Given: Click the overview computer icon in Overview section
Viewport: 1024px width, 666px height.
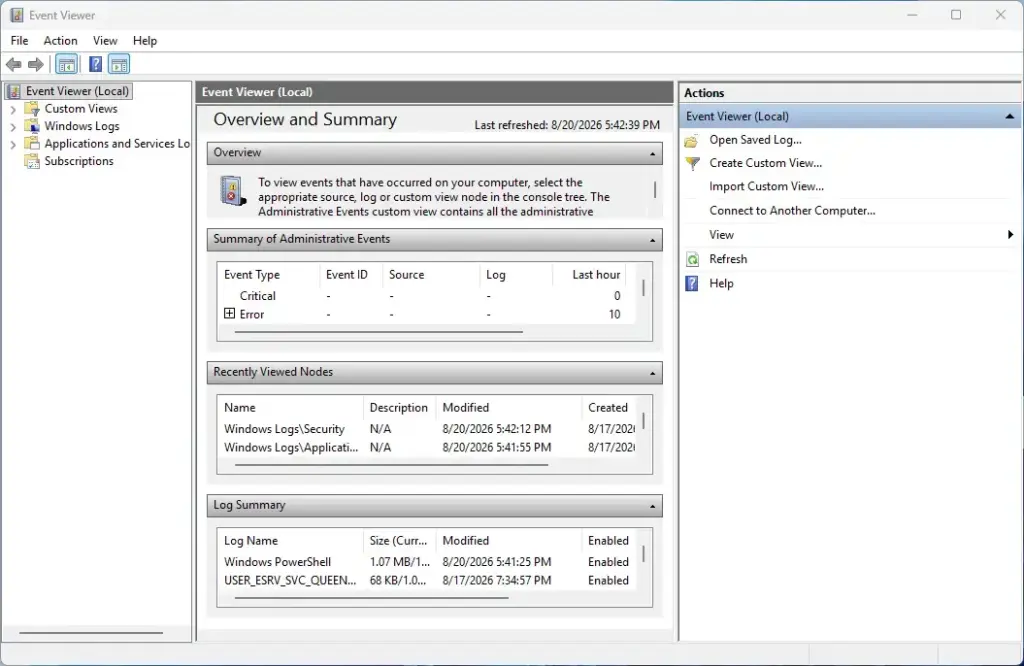Looking at the screenshot, I should coord(232,191).
